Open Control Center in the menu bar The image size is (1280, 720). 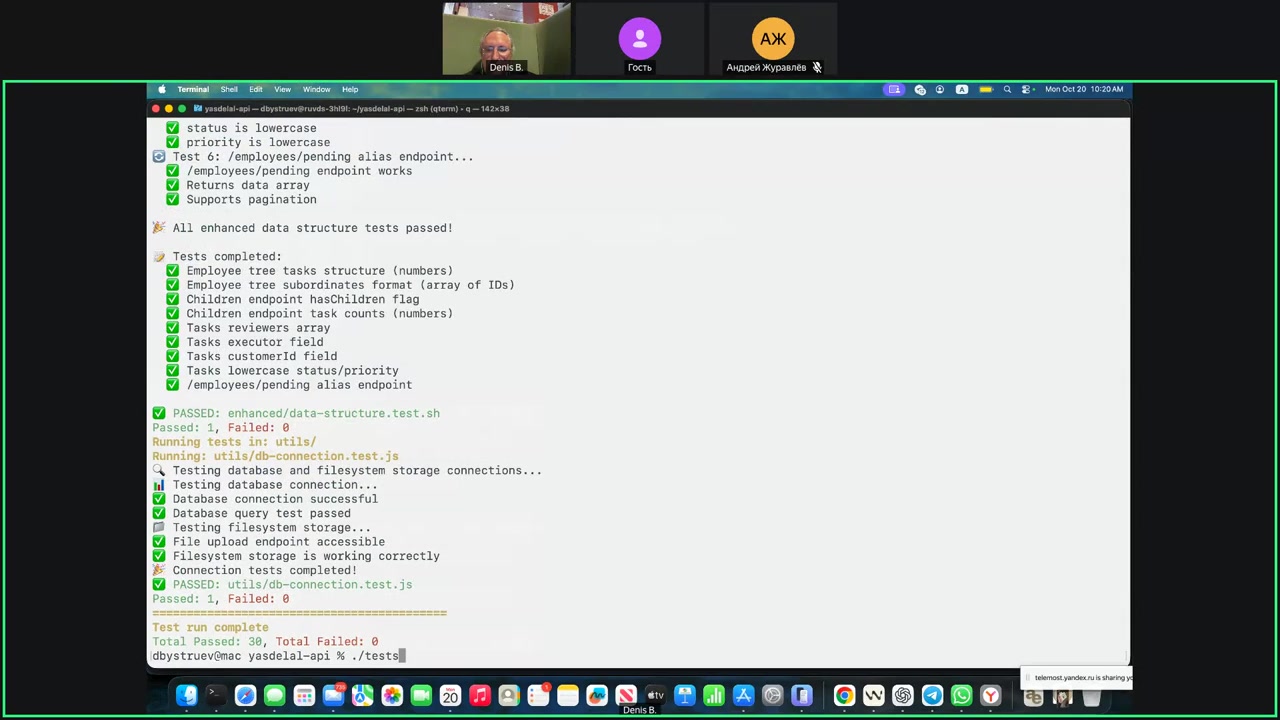pos(1026,90)
